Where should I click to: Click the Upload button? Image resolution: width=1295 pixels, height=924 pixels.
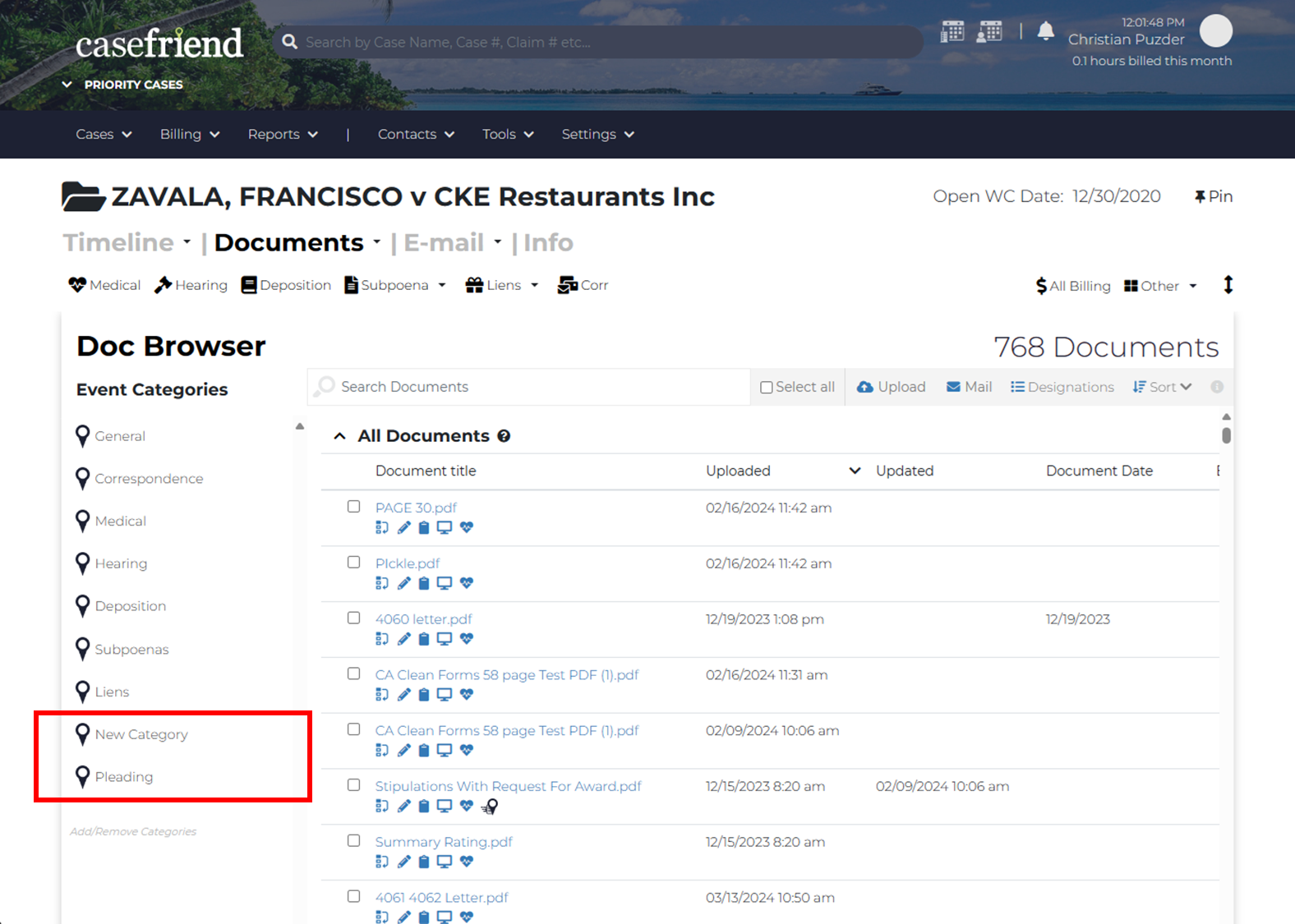point(891,387)
